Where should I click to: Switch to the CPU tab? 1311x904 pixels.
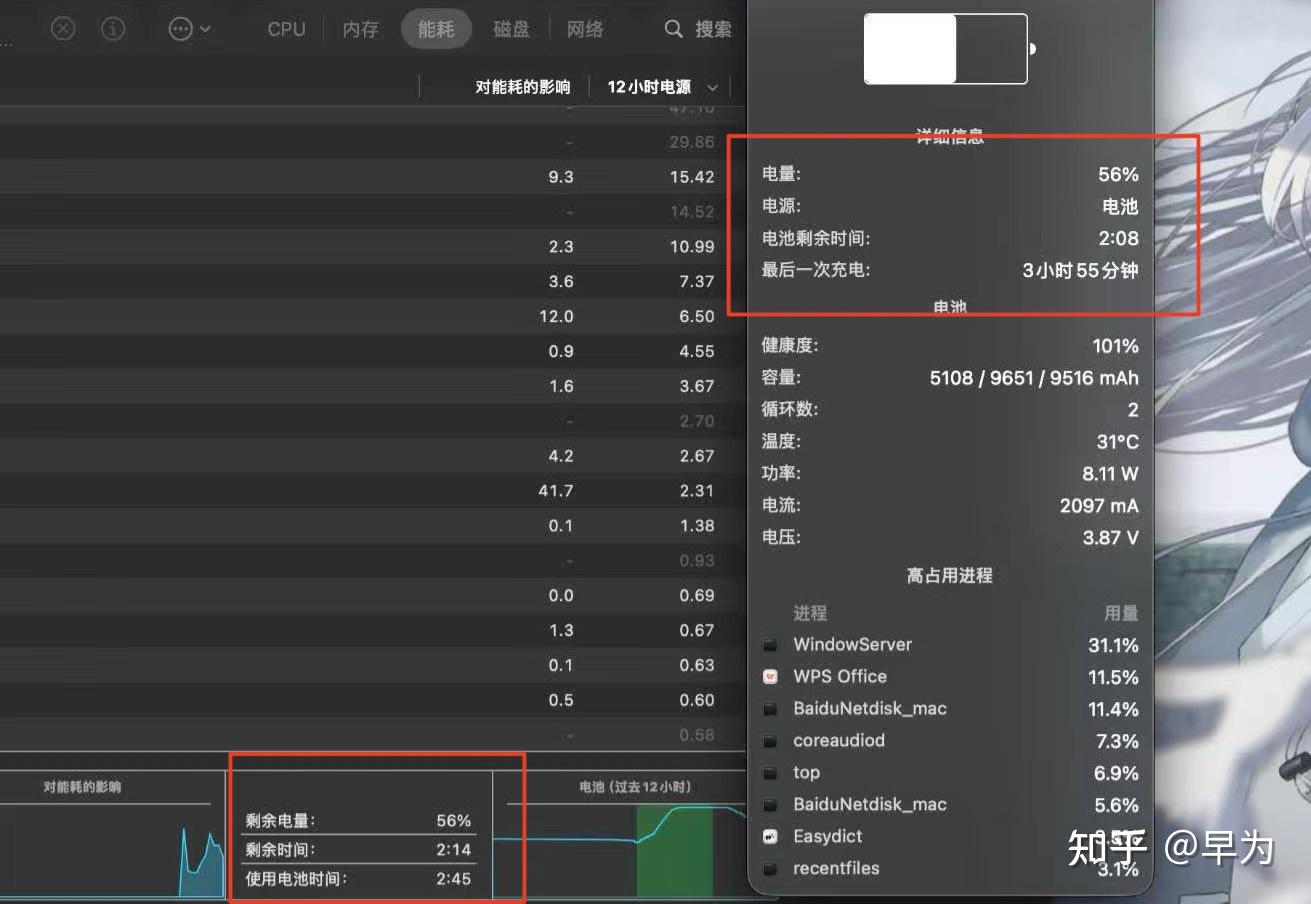tap(286, 29)
